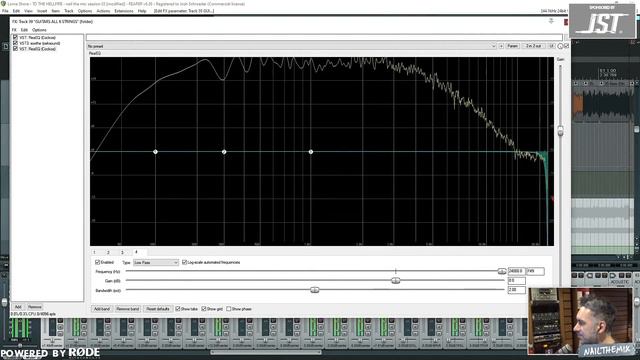Click the FX comment text field
This screenshot has height=360, width=640.
coord(324,38)
